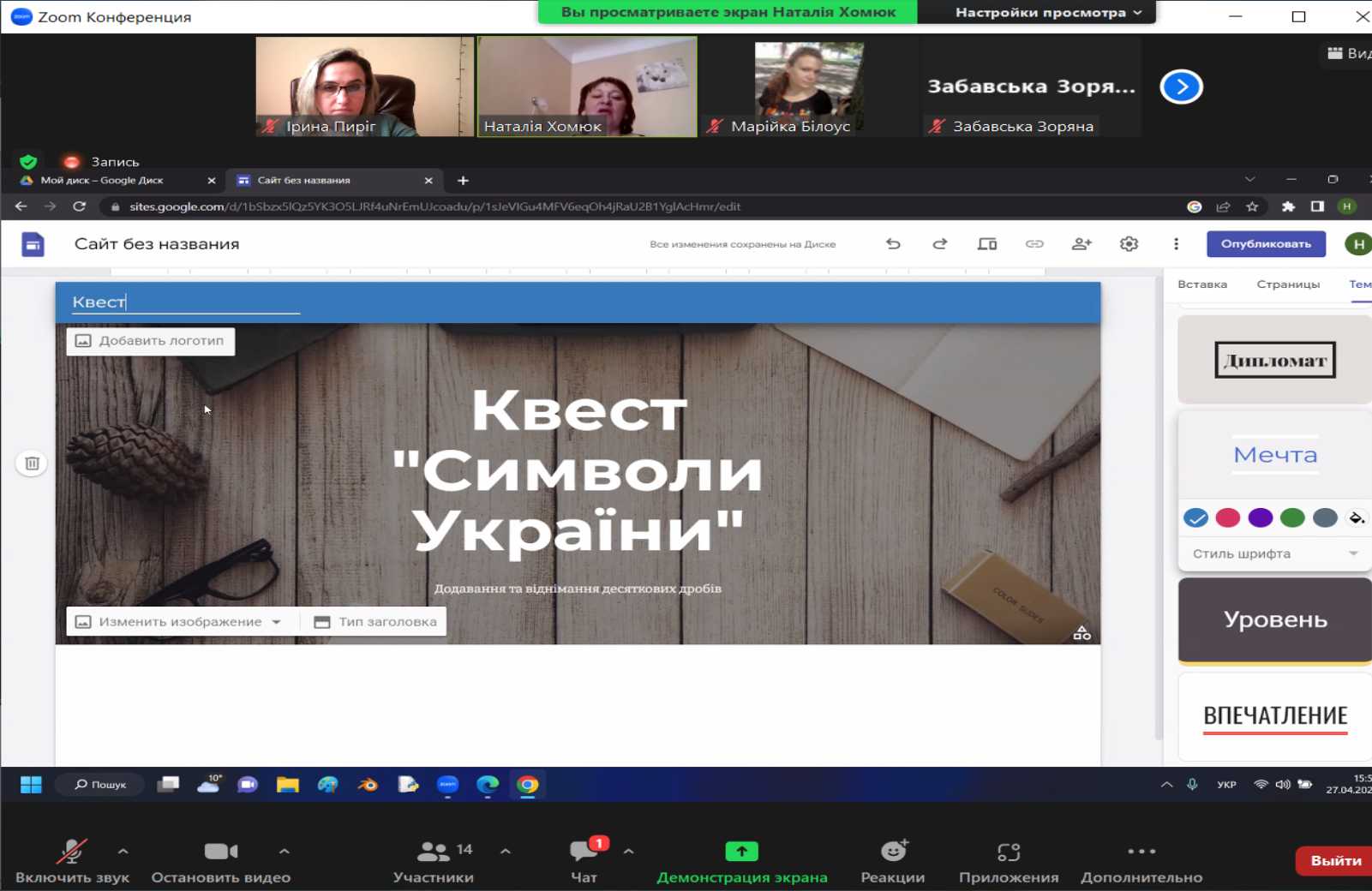
Task: Click the Добавить логотип button
Action: click(x=150, y=341)
